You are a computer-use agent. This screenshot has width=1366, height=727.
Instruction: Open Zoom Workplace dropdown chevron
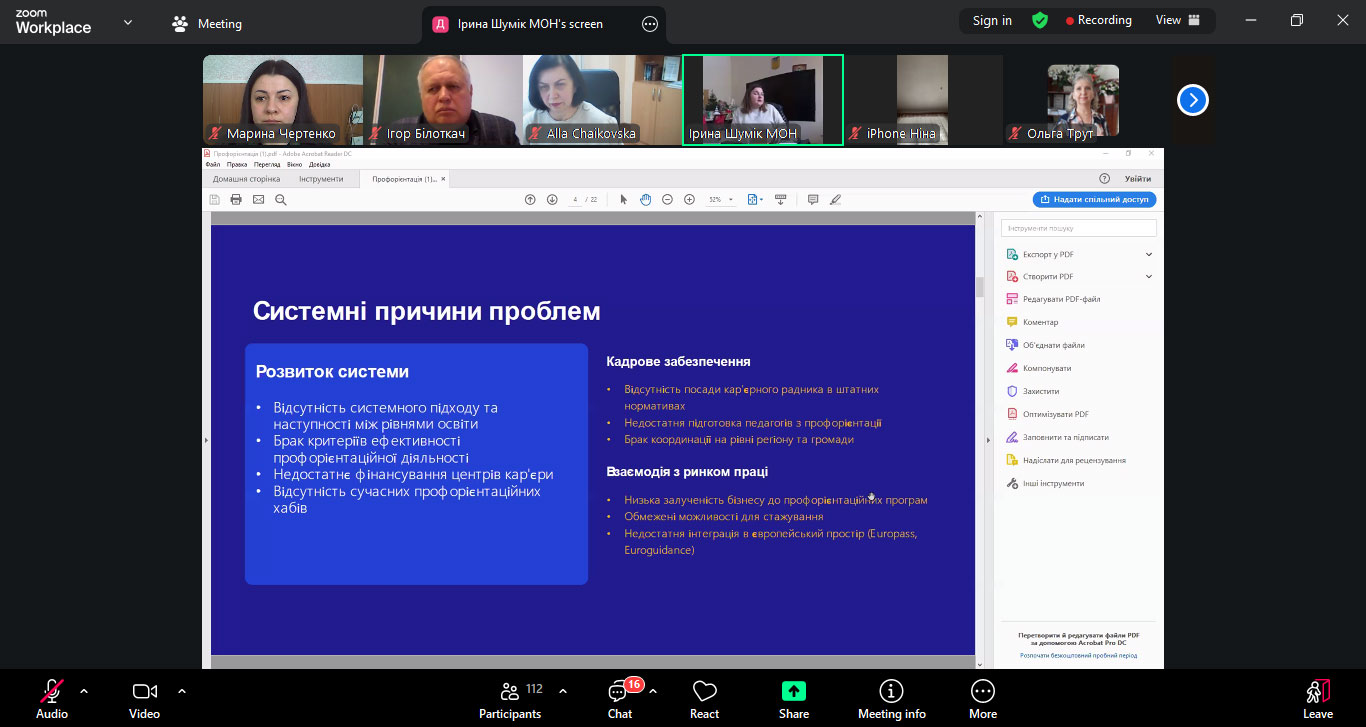click(128, 22)
